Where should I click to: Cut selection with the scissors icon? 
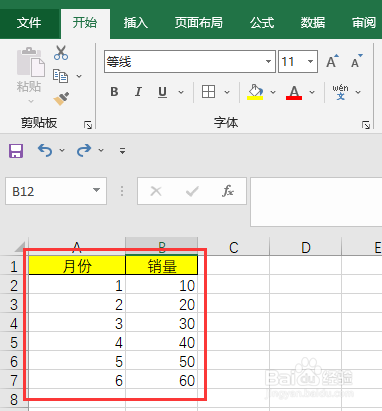click(61, 53)
